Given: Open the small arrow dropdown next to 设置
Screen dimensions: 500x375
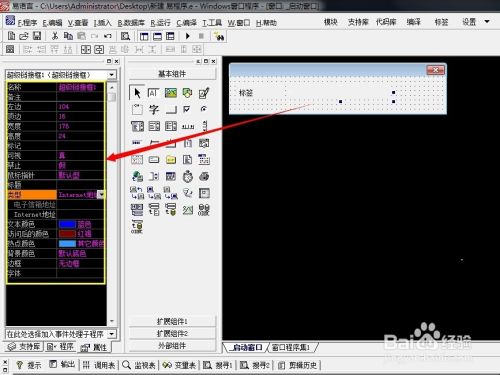Looking at the screenshot, I should 487,22.
